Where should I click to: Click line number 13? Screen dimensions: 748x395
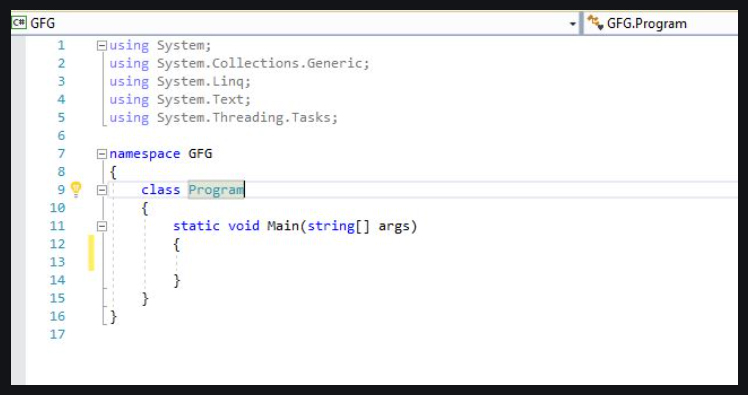click(x=57, y=262)
